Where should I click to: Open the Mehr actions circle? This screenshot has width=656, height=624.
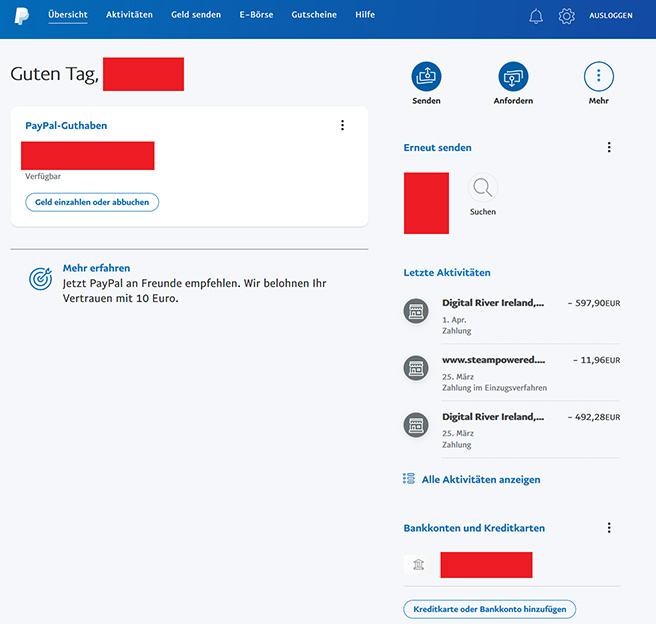coord(599,76)
